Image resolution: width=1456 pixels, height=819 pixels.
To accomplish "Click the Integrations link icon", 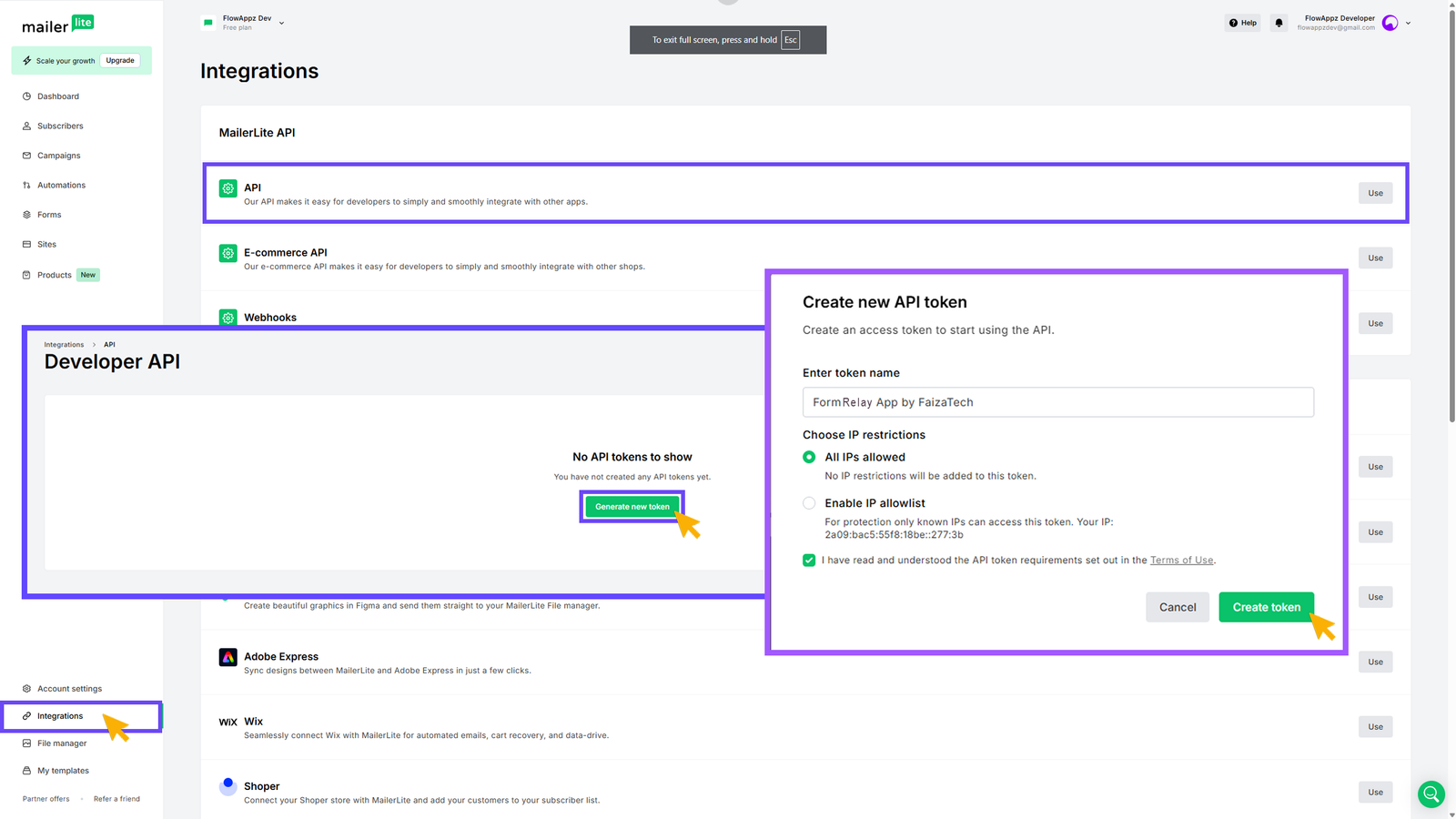I will click(x=26, y=716).
